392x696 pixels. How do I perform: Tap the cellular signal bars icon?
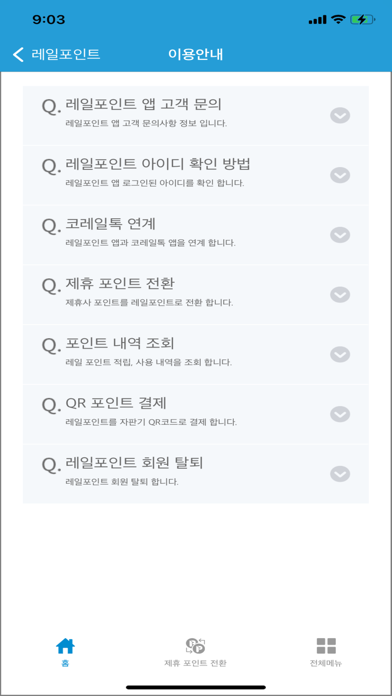317,20
